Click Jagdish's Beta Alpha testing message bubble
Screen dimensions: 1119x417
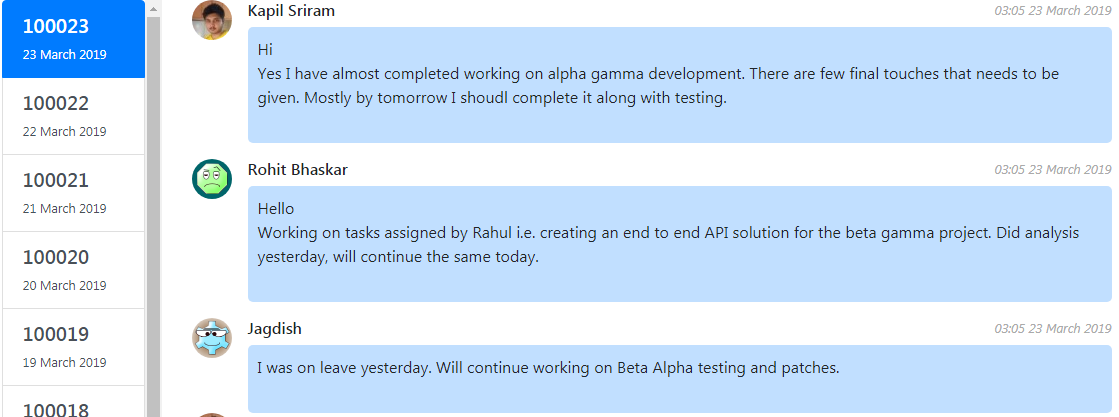pos(680,378)
